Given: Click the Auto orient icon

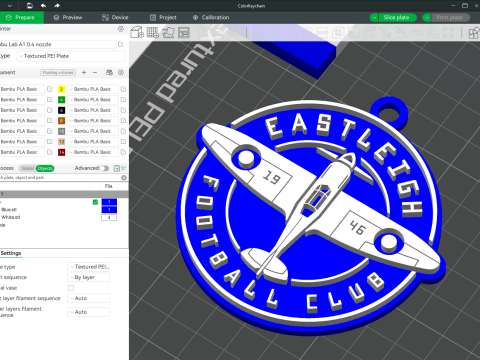Looking at the screenshot, I should 168,32.
